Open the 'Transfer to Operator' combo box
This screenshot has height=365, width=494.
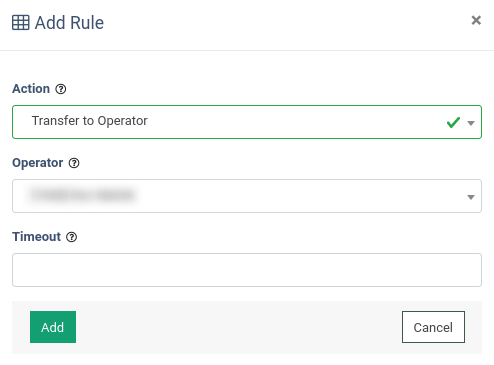click(x=247, y=122)
